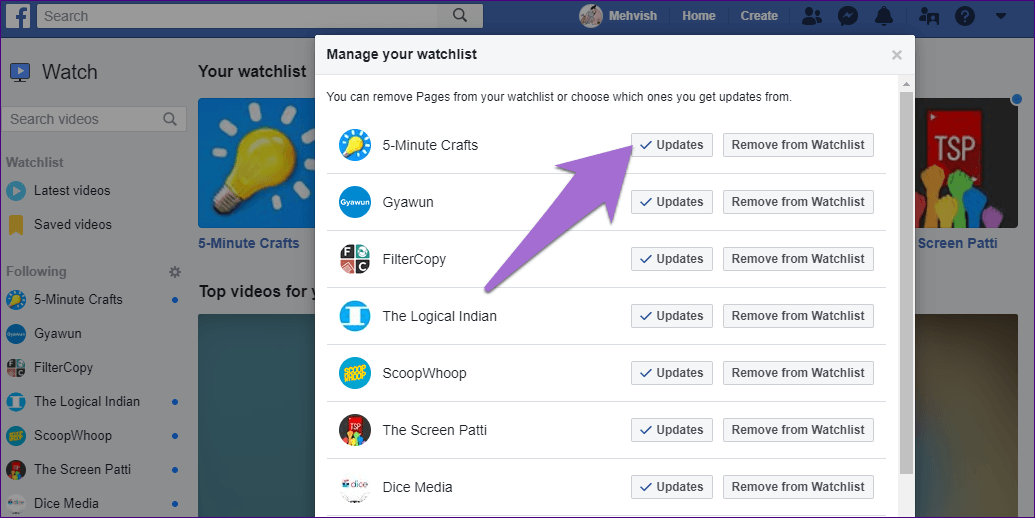This screenshot has width=1035, height=518.
Task: Open the Quick Help question mark icon
Action: coord(964,16)
